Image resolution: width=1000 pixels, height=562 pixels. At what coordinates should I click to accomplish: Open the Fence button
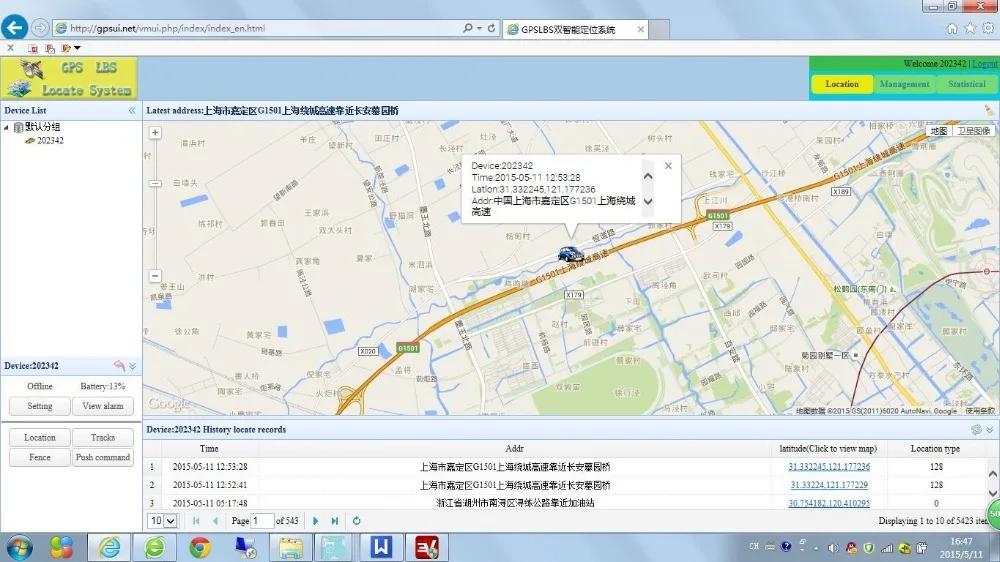point(40,457)
